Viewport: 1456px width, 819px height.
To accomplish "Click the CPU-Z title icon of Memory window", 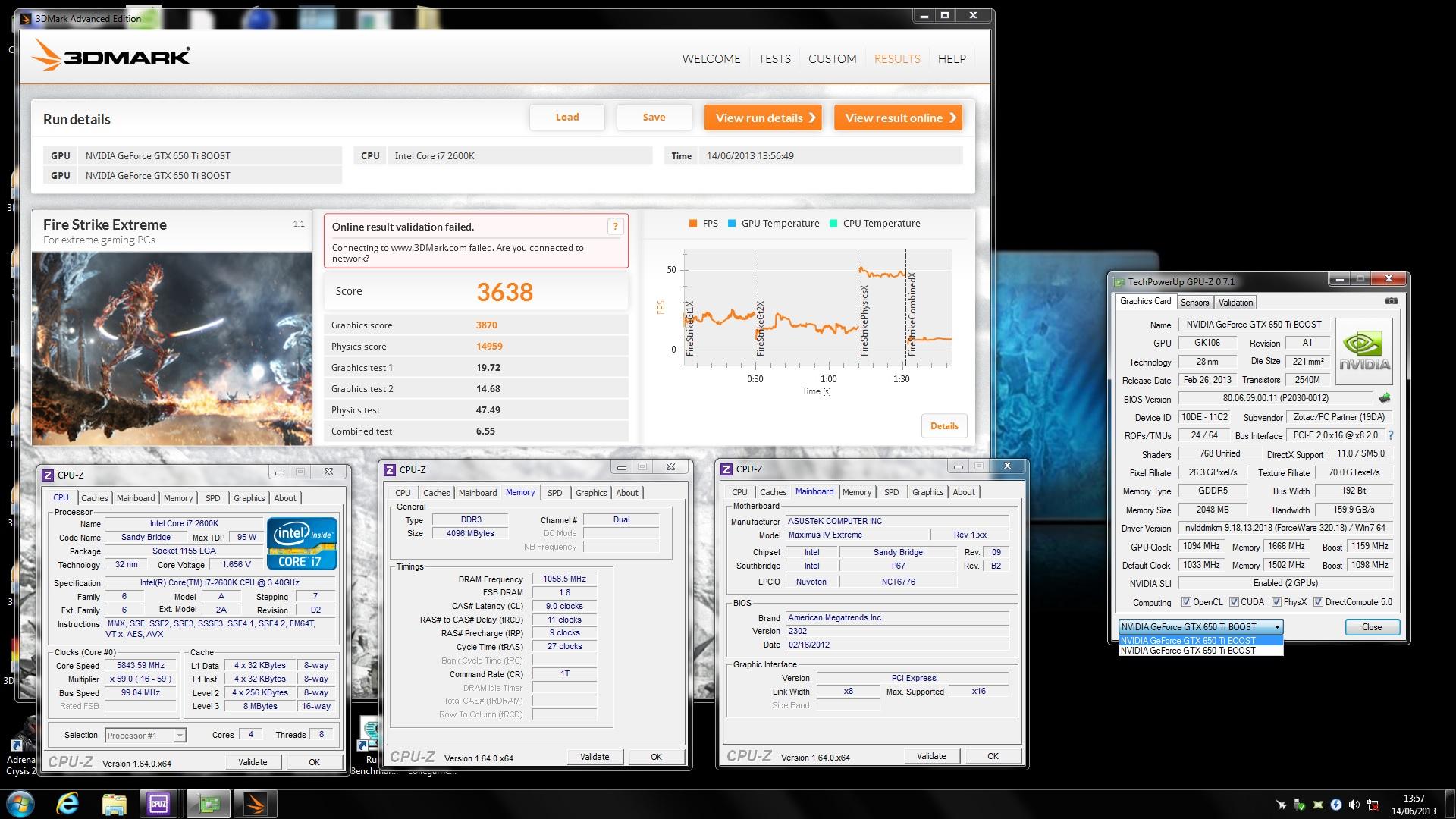I will tap(390, 470).
